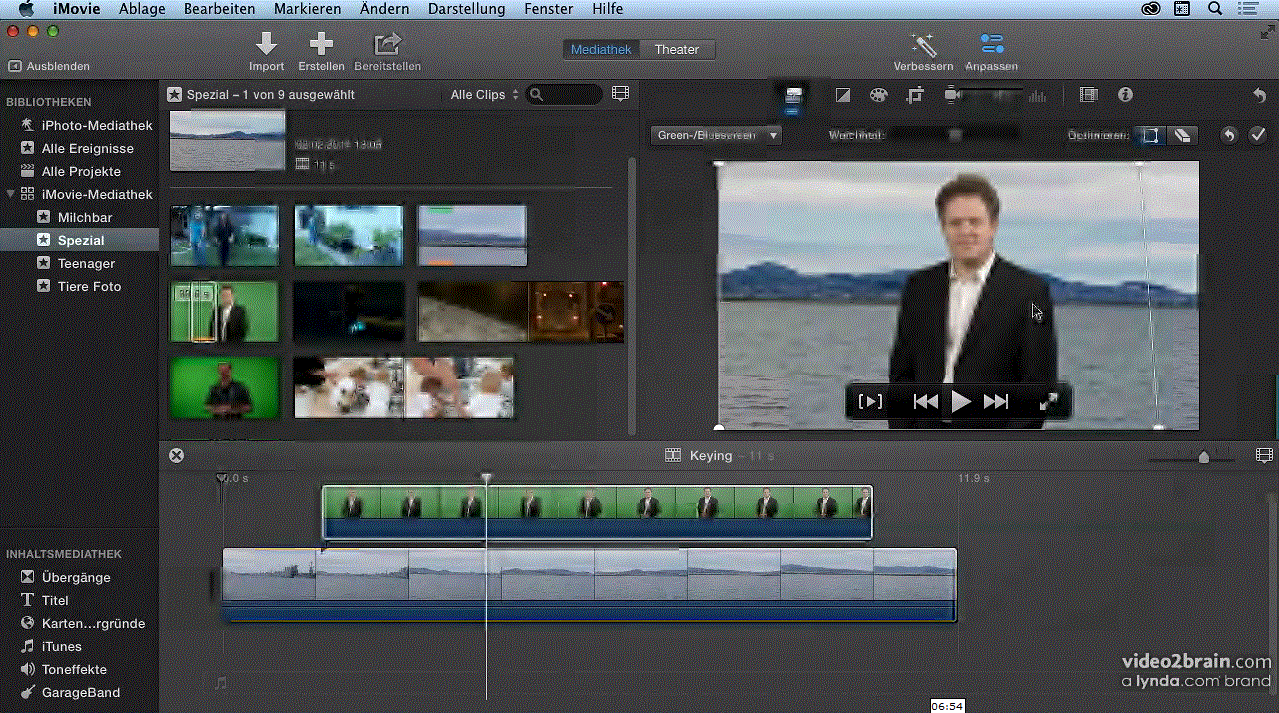Adjust the Weichheit softness slider
The width and height of the screenshot is (1279, 713).
click(x=954, y=135)
